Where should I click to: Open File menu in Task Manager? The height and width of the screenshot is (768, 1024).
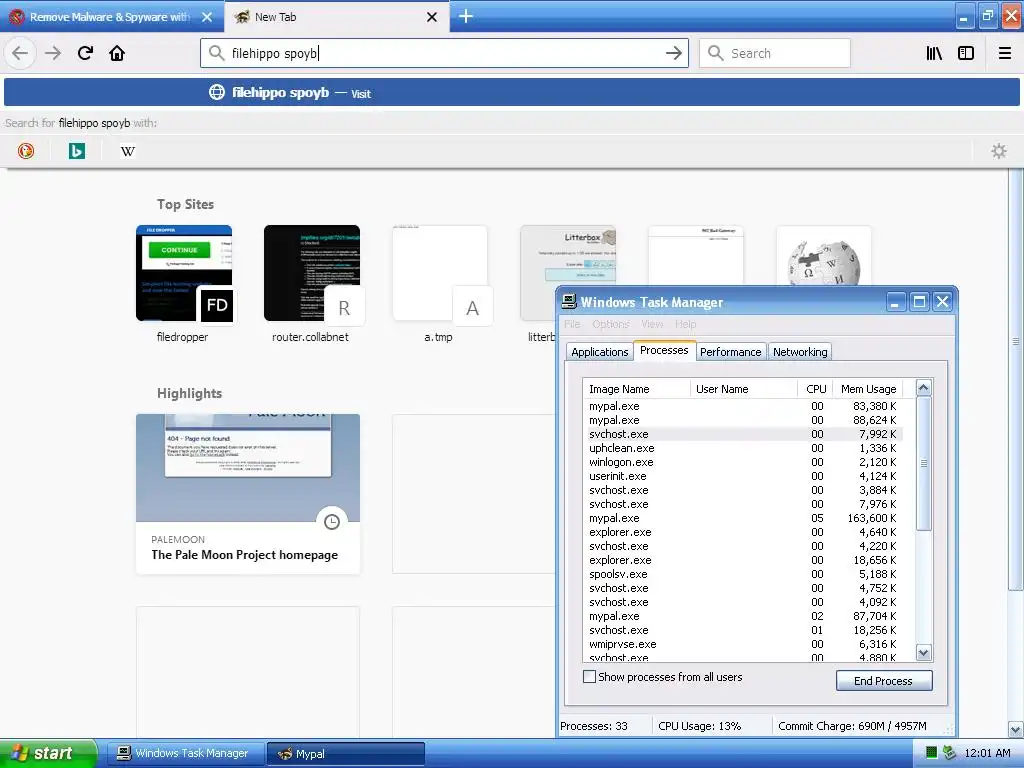point(572,324)
